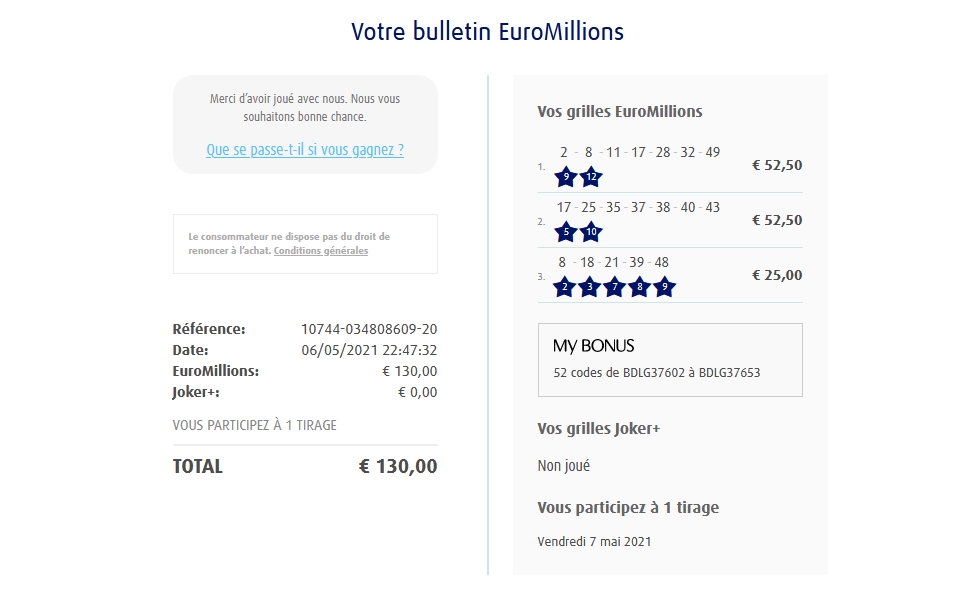Click the reference number 10744-034808609-20

pos(369,329)
